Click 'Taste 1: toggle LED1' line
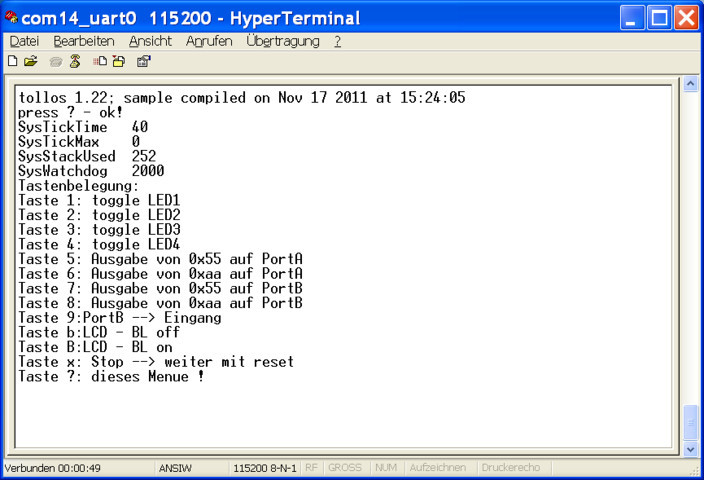 [99, 200]
